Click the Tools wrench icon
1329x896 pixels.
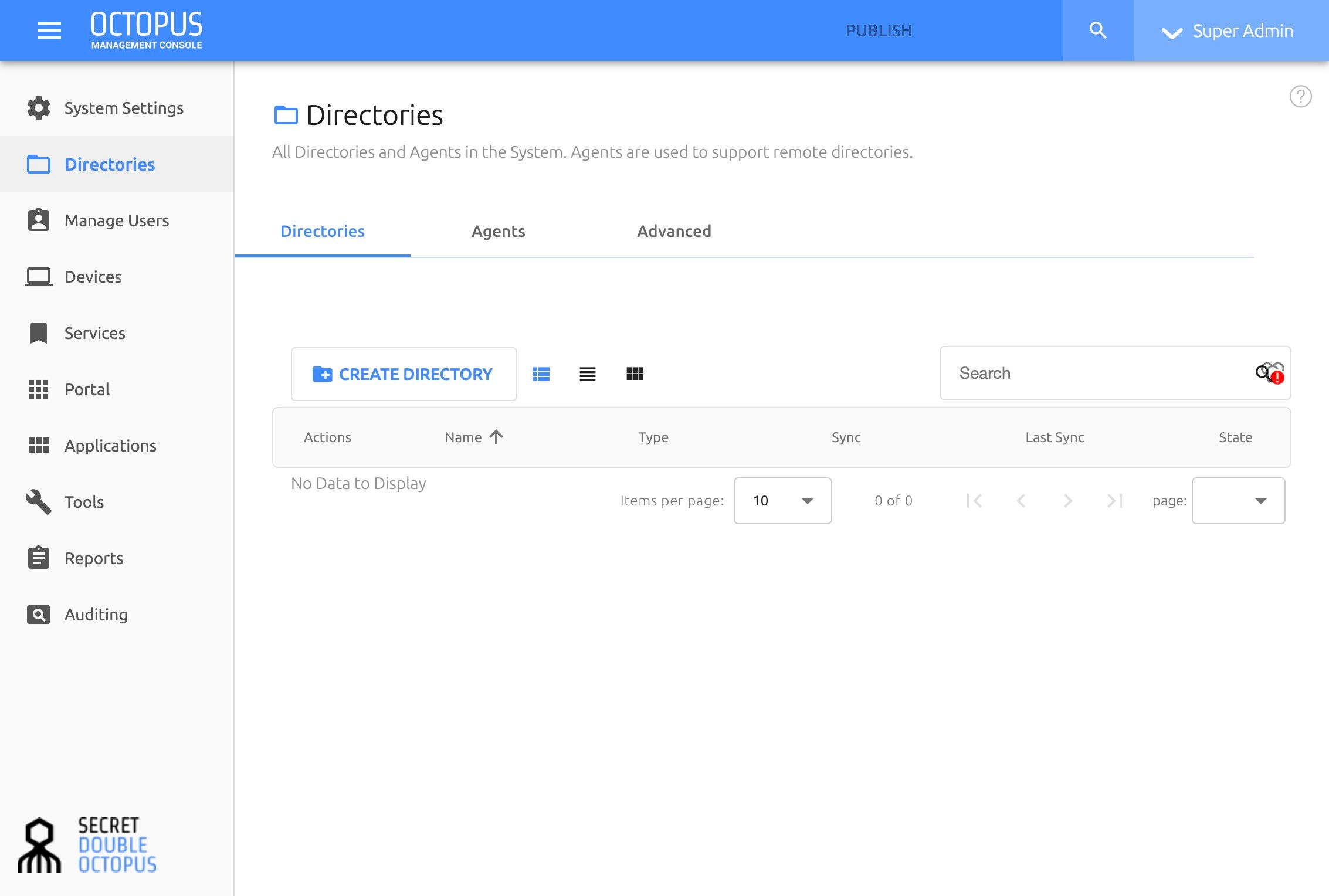tap(39, 502)
